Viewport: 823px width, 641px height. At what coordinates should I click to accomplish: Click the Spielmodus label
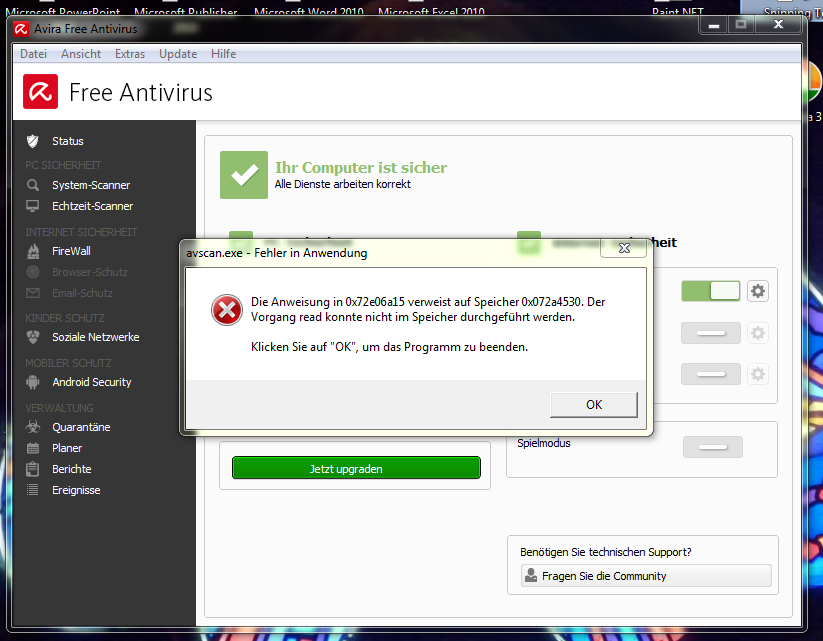click(544, 443)
